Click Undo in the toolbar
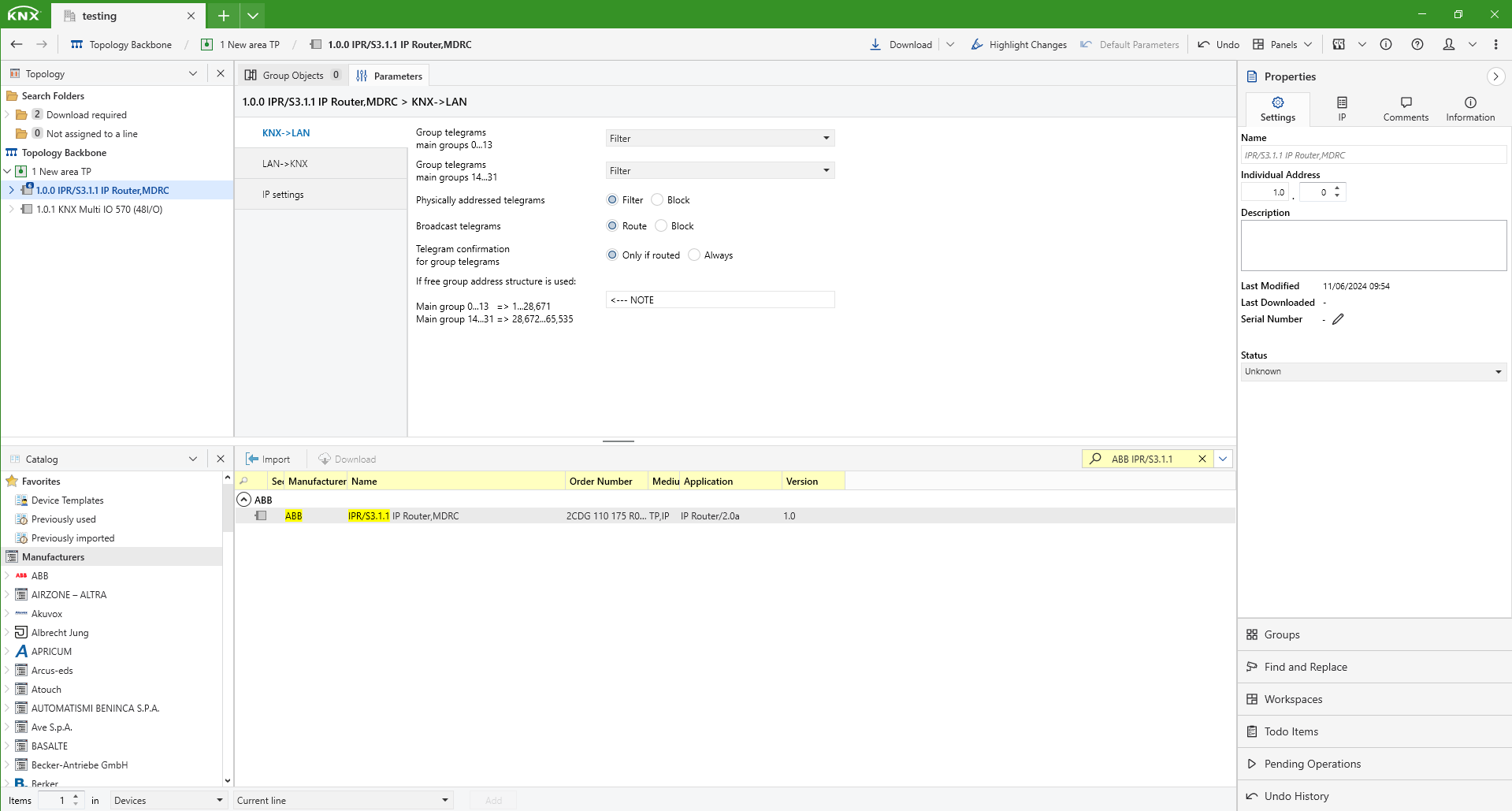Viewport: 1512px width, 811px height. 1218,44
